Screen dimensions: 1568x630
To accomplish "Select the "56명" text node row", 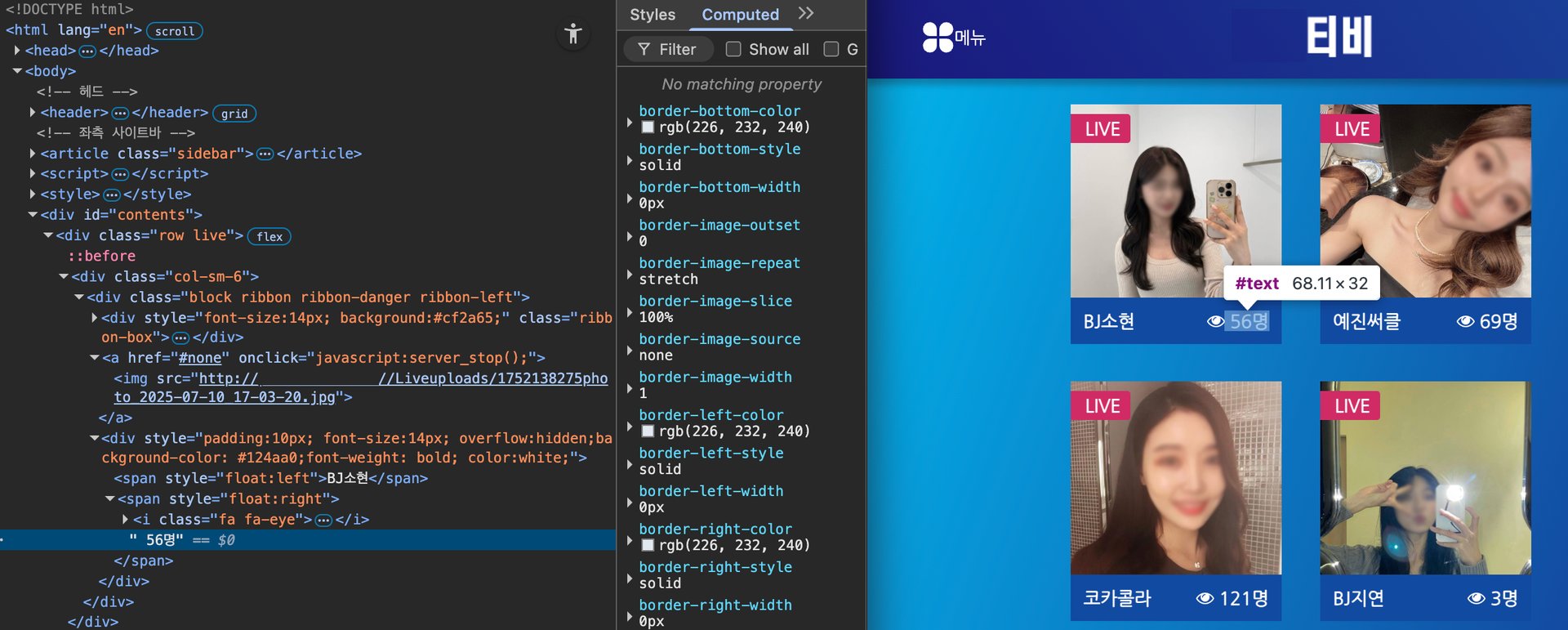I will (x=308, y=540).
